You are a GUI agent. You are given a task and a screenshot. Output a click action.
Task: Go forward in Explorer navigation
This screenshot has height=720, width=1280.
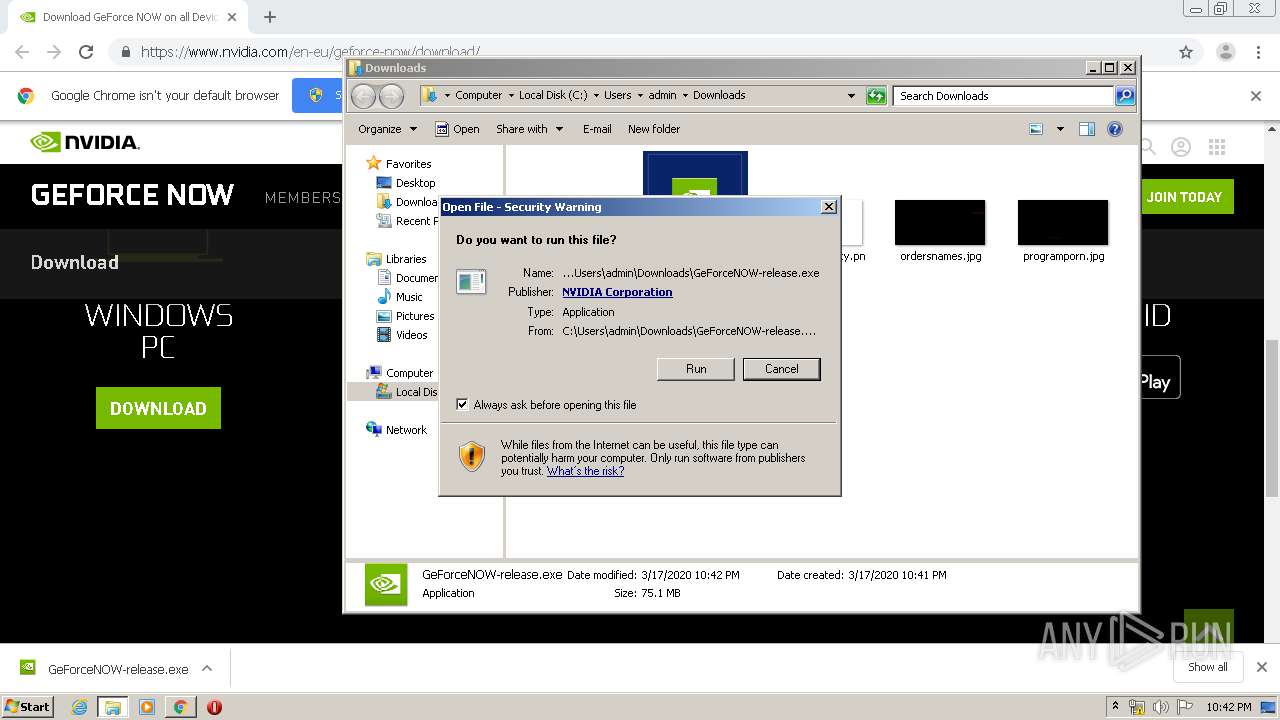click(x=391, y=96)
